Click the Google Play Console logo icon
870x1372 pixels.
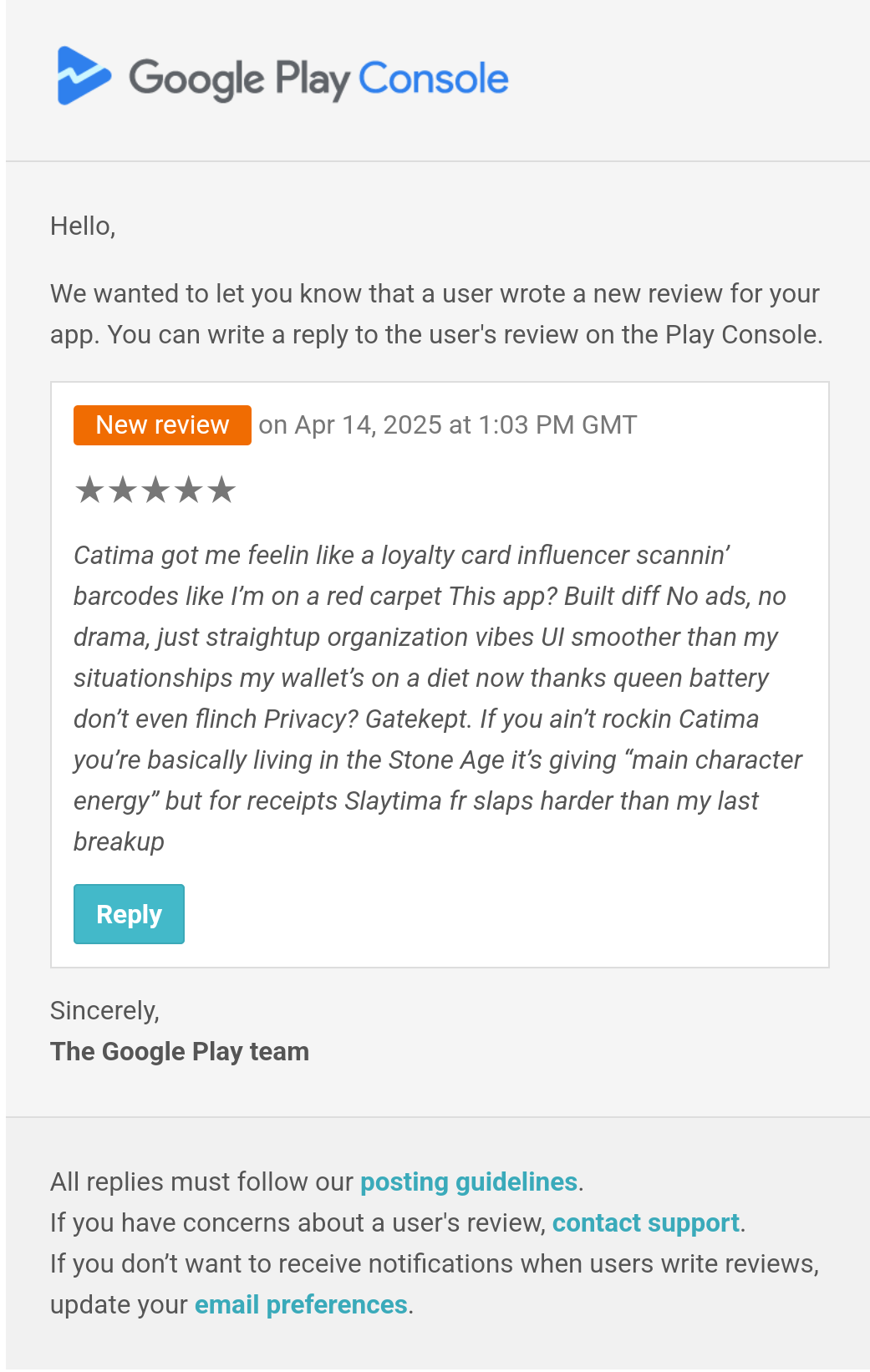pos(83,76)
